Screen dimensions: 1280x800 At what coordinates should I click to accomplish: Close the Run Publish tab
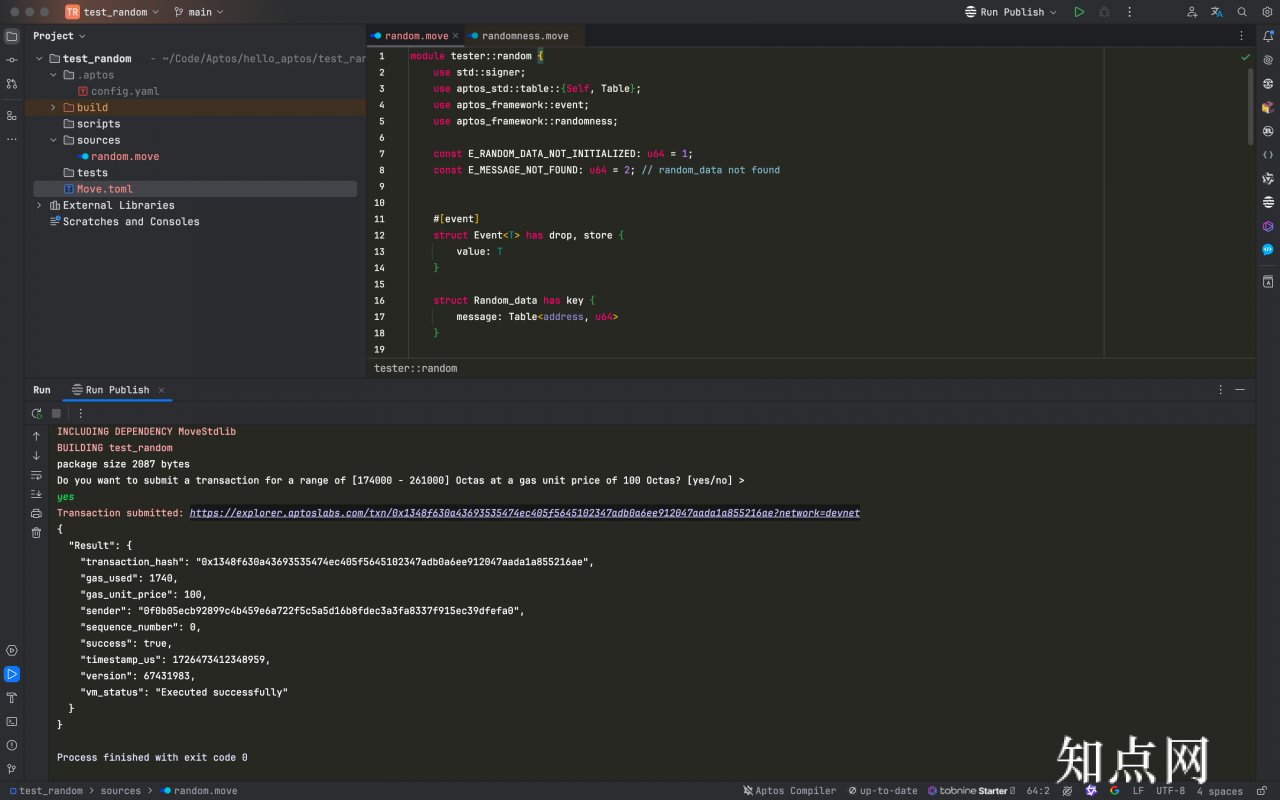pyautogui.click(x=161, y=390)
